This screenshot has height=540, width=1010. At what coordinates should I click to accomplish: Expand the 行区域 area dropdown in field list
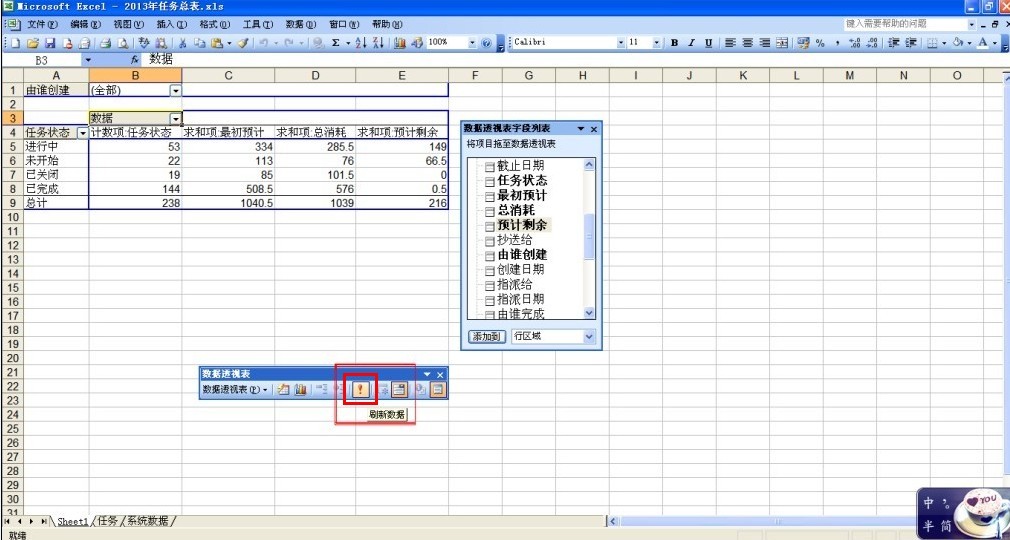(x=588, y=337)
